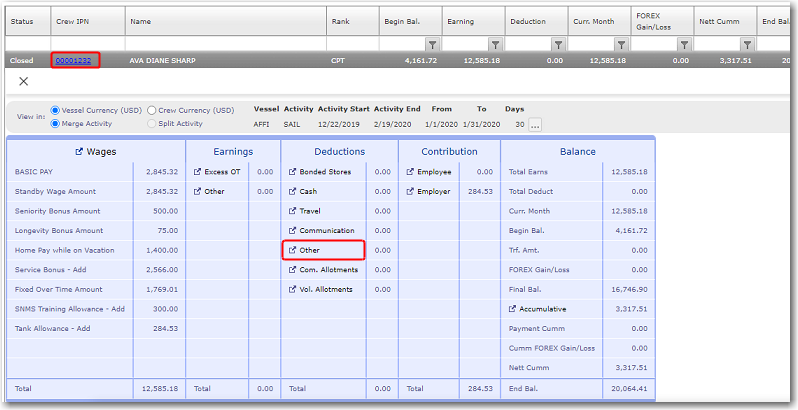
Task: Click the ellipsis button next to Days
Action: [535, 124]
